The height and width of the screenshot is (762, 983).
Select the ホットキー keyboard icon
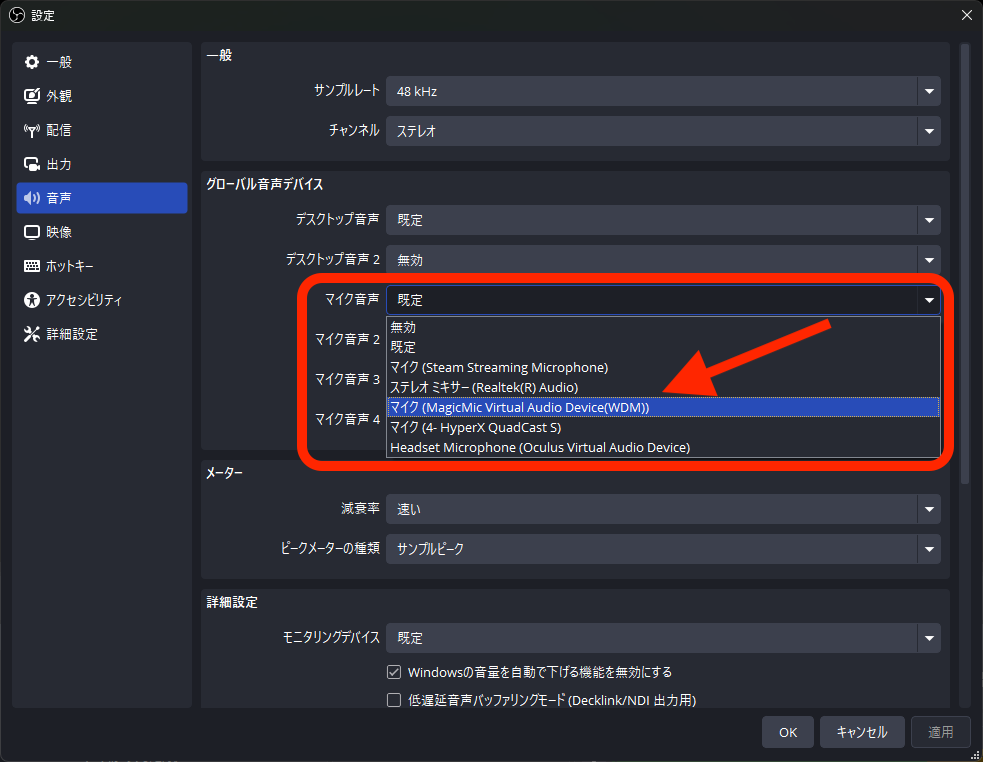click(31, 266)
